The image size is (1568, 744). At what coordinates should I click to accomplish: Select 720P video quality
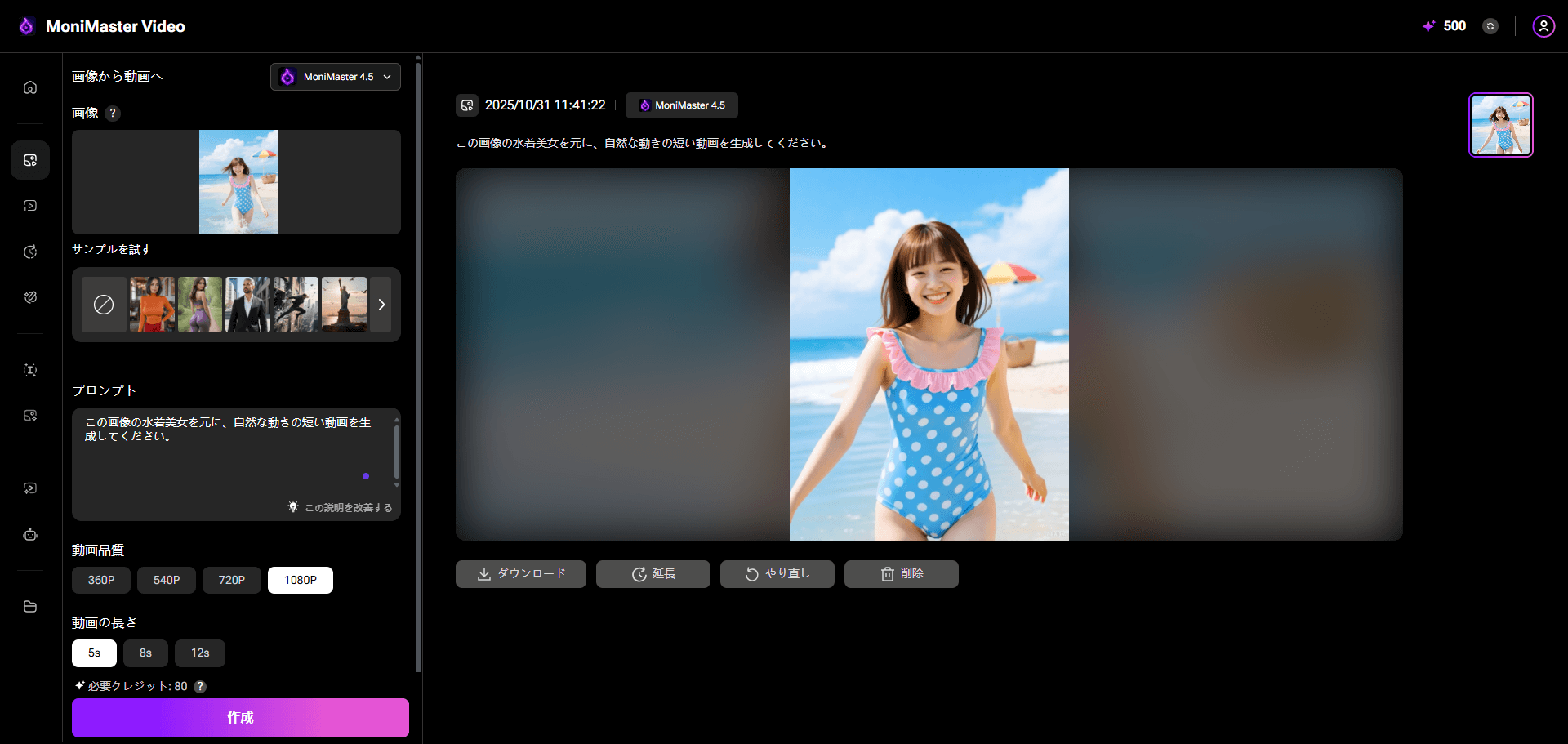(x=232, y=580)
